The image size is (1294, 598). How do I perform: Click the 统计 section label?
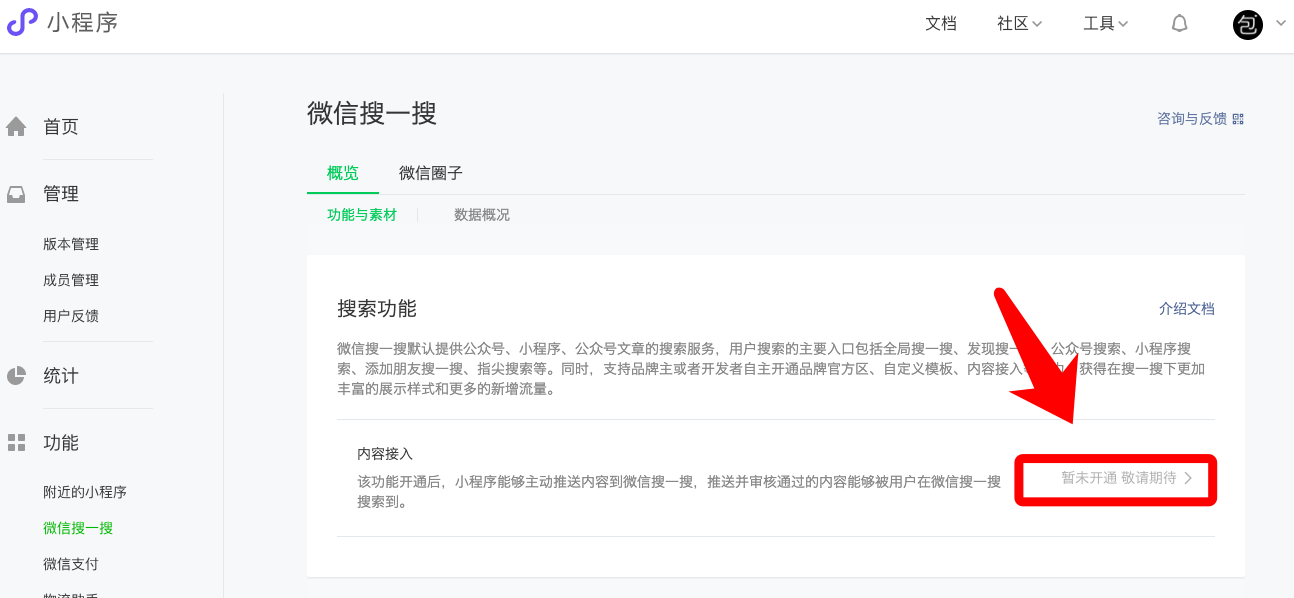click(x=61, y=376)
